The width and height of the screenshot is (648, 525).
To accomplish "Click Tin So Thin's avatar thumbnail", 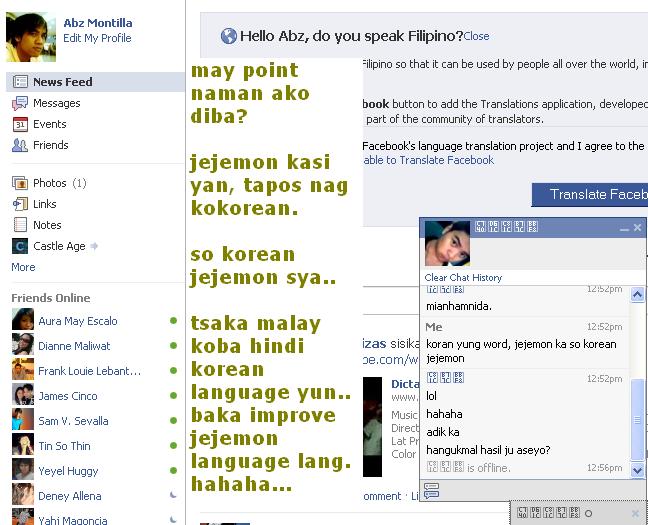I will tap(23, 444).
